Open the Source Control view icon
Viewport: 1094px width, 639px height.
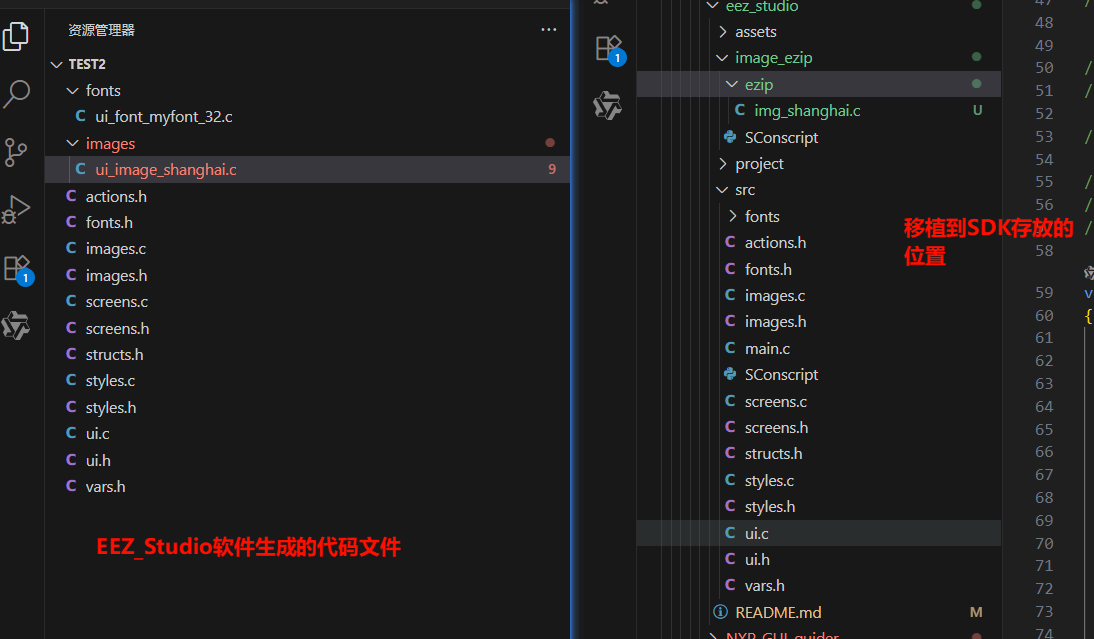pyautogui.click(x=17, y=152)
